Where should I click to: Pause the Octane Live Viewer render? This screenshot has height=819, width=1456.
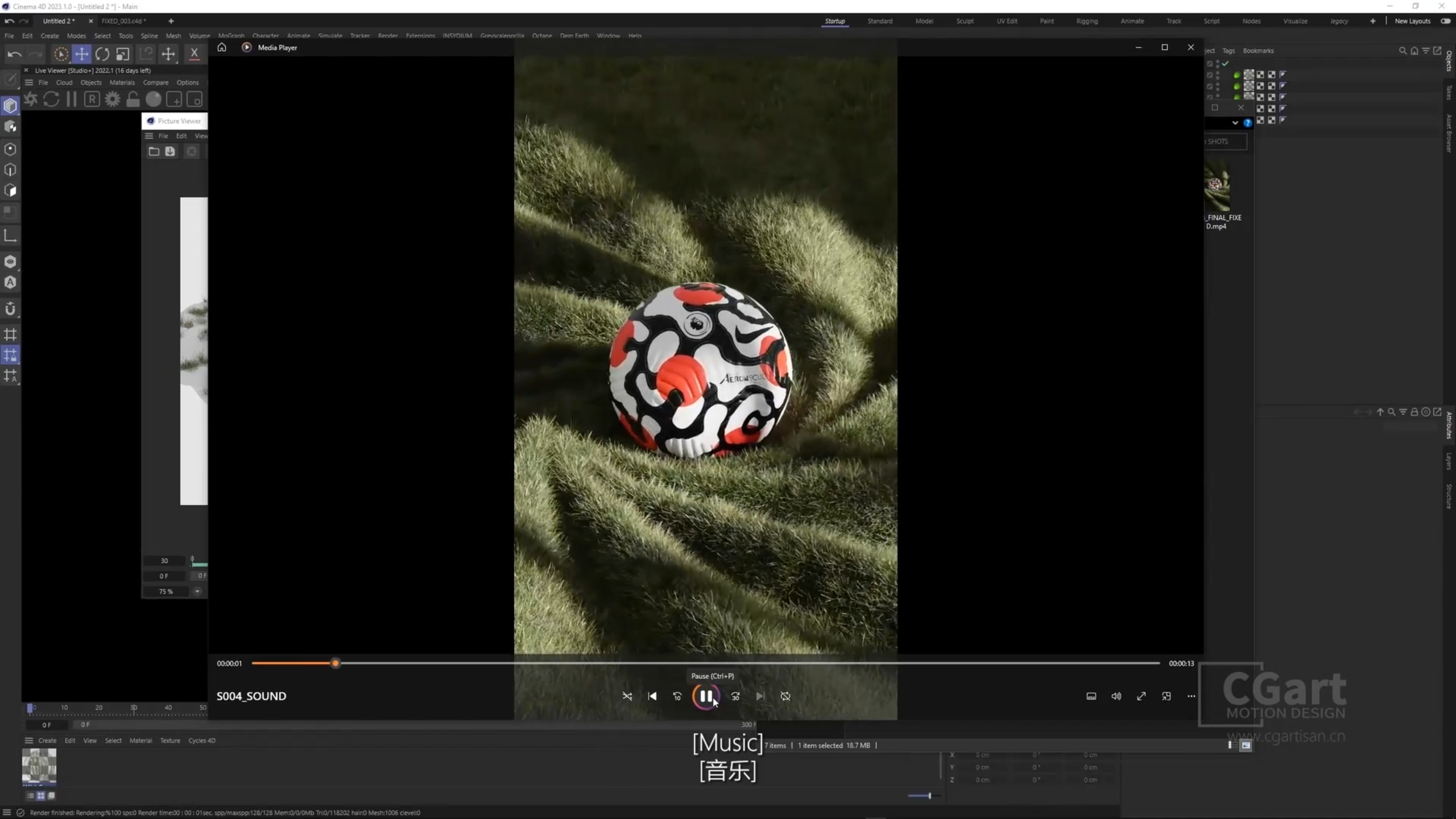pos(72,100)
